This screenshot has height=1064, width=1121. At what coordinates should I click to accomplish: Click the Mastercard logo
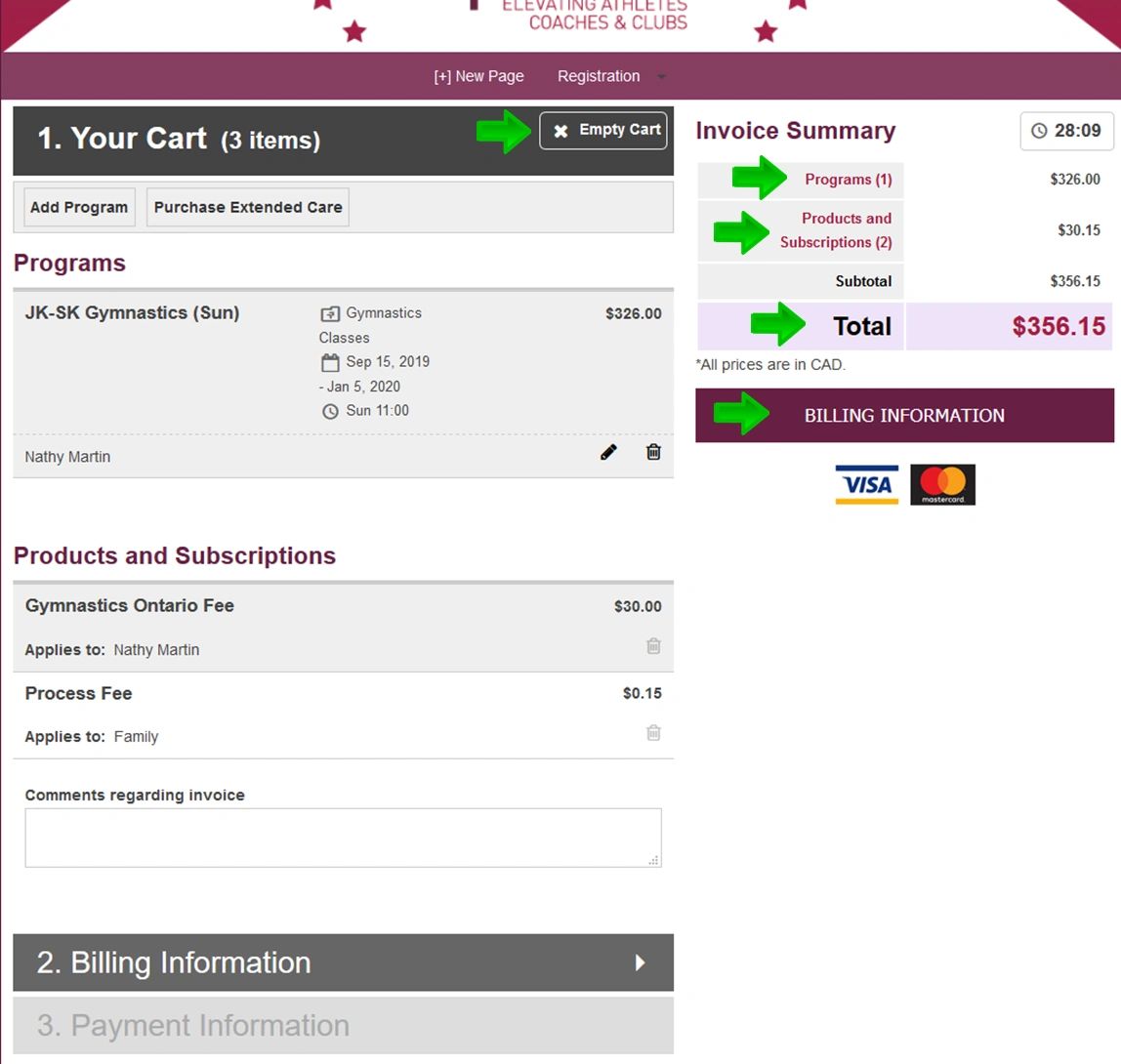942,485
